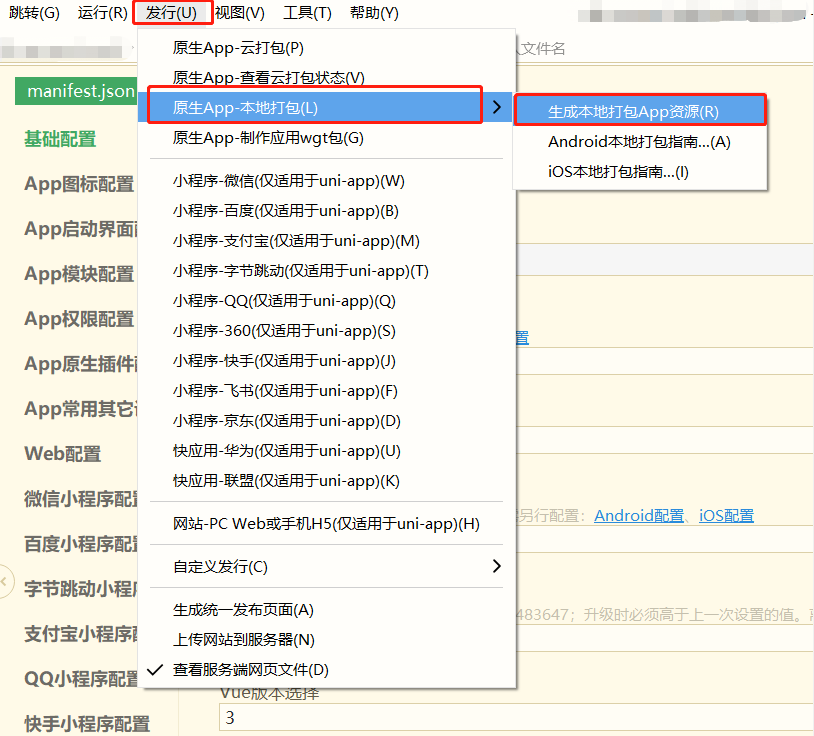Open the 工具(T) menu
Viewport: 814px width, 736px height.
click(307, 13)
